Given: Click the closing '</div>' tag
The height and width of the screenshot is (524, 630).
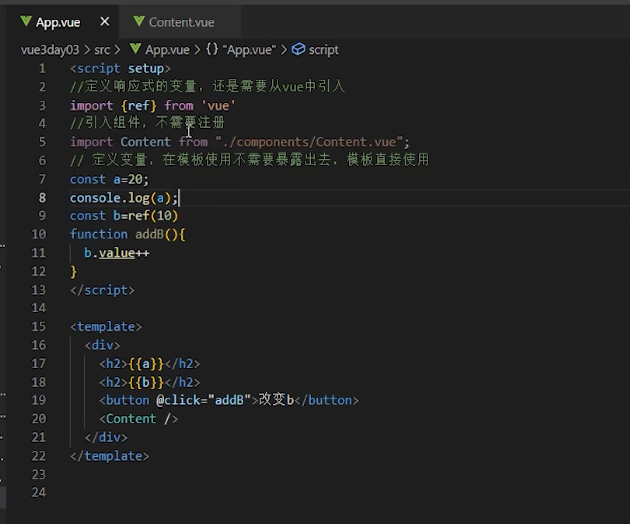Looking at the screenshot, I should tap(106, 437).
